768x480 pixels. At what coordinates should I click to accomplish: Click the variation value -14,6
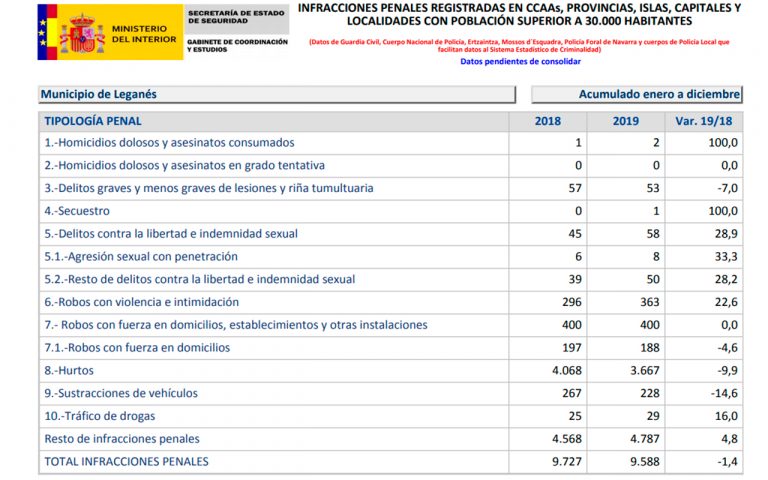(x=724, y=393)
